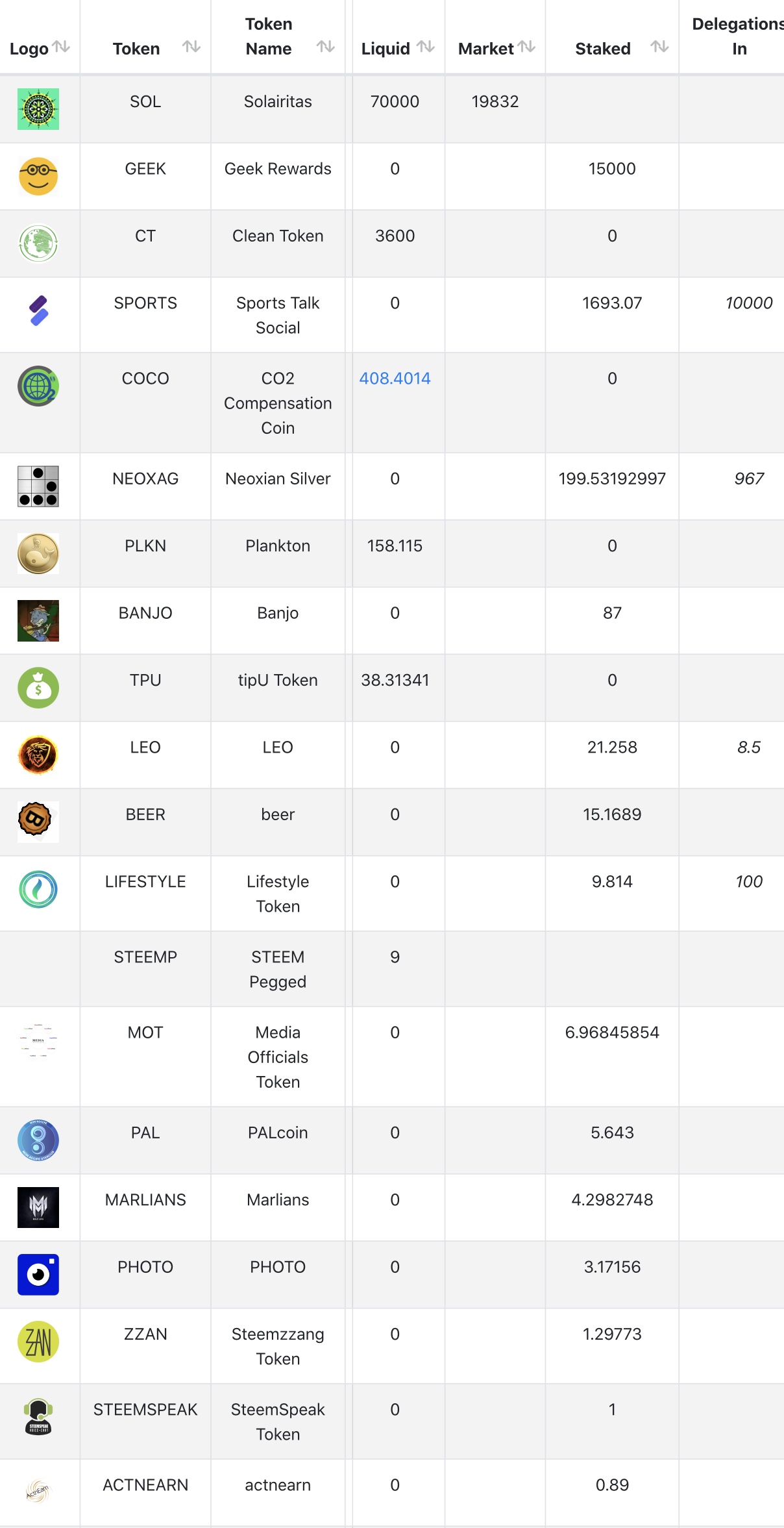
Task: Open the 408.4014 COCO liquid link
Action: 395,379
